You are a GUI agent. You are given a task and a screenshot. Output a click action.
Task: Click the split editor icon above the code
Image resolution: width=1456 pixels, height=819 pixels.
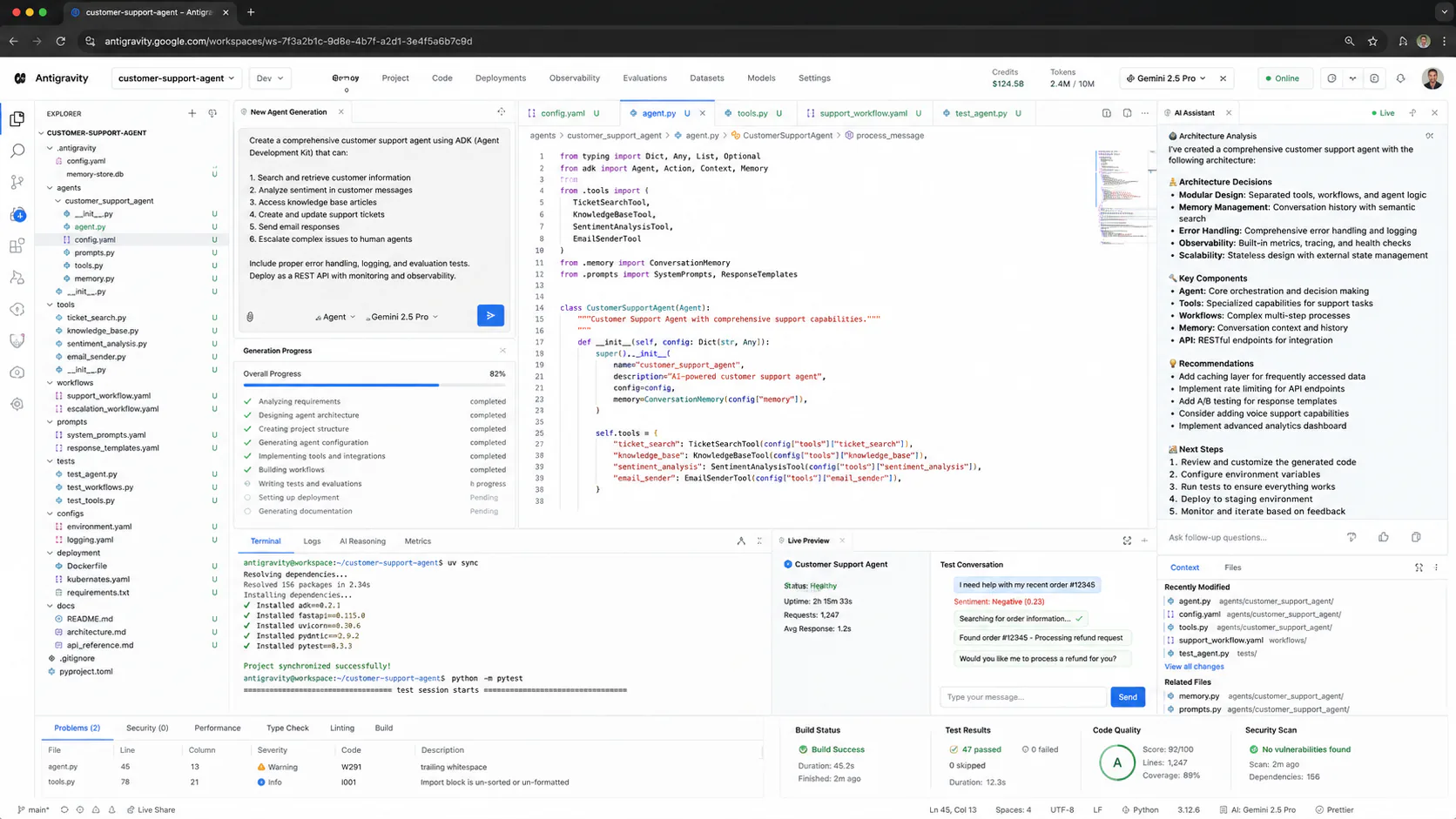coord(1106,113)
